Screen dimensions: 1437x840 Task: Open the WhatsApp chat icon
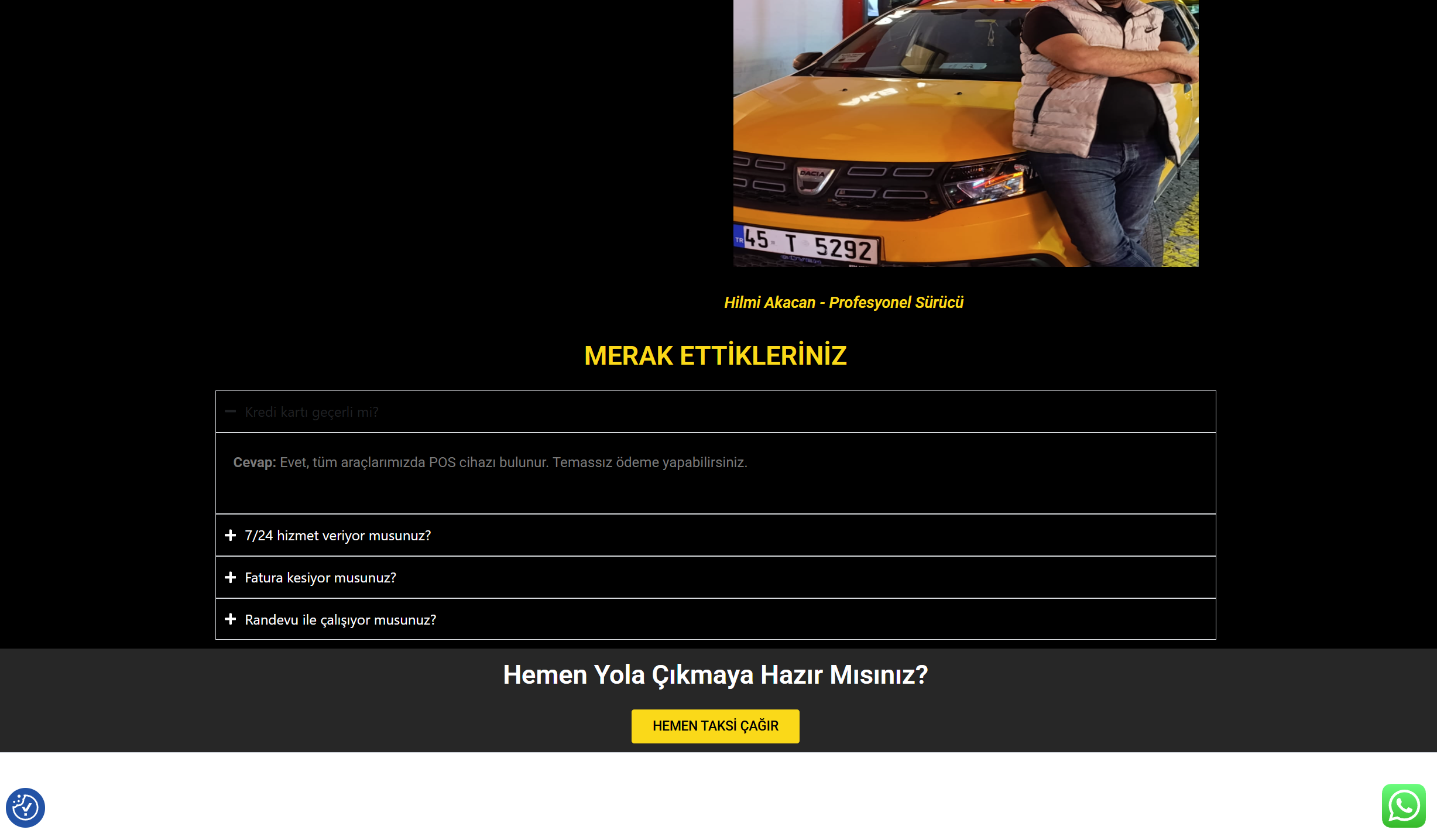point(1403,805)
